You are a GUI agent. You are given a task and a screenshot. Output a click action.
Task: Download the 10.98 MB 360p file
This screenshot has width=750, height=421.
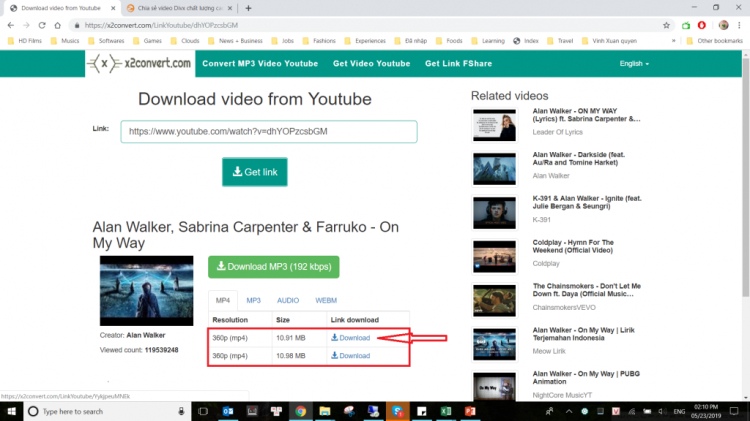pos(351,355)
